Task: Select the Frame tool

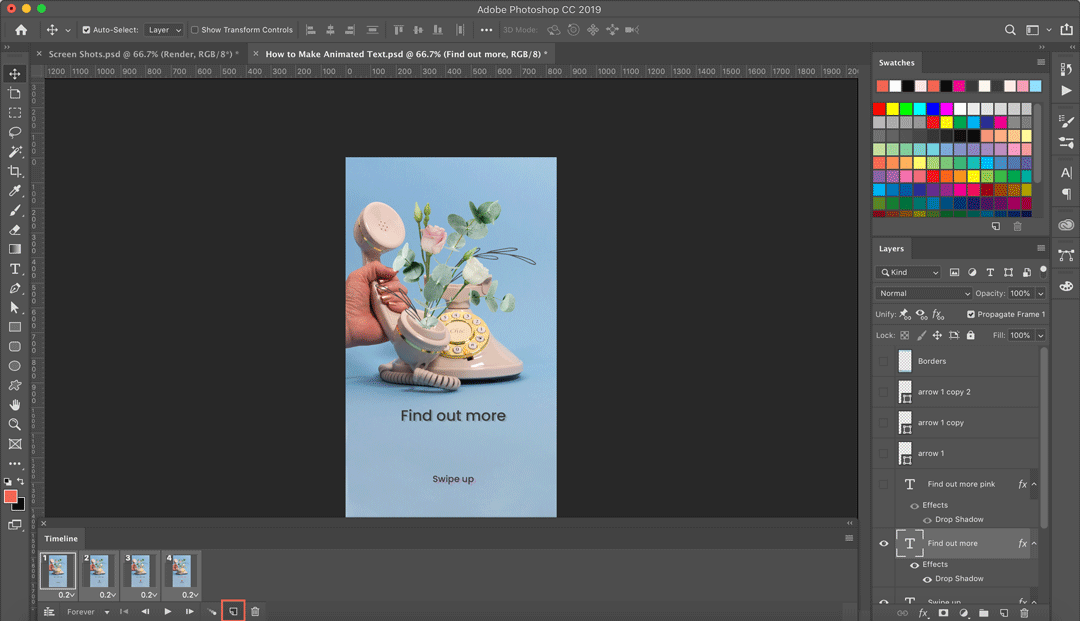Action: (x=14, y=444)
